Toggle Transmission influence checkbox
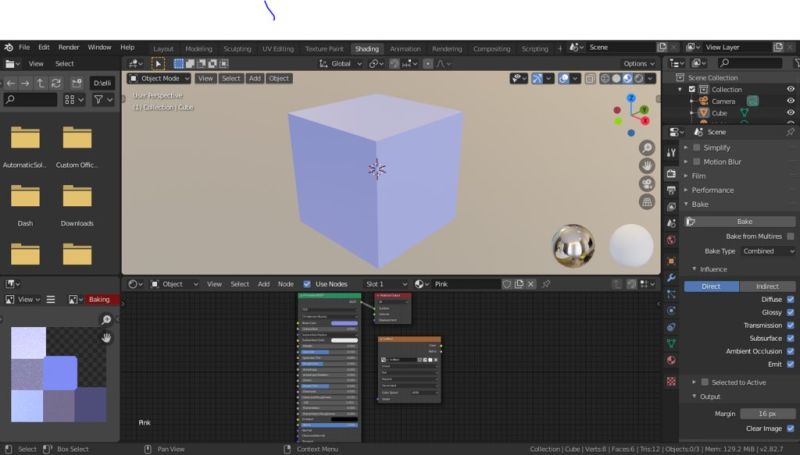 (x=791, y=325)
